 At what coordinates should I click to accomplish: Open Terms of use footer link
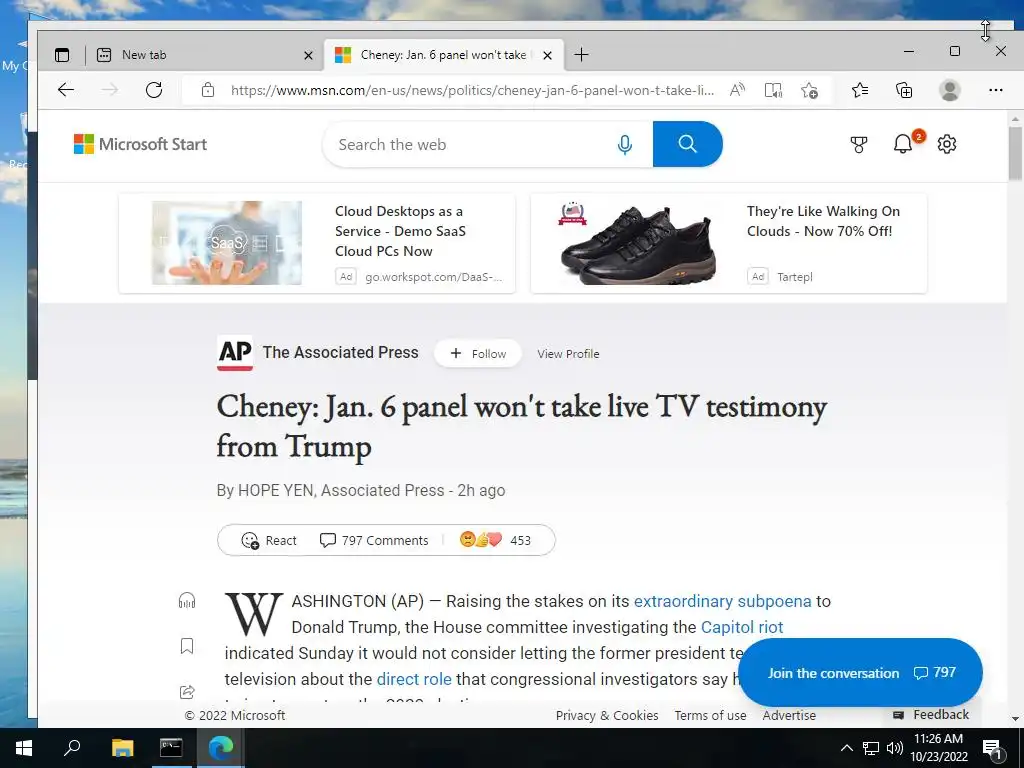[710, 715]
